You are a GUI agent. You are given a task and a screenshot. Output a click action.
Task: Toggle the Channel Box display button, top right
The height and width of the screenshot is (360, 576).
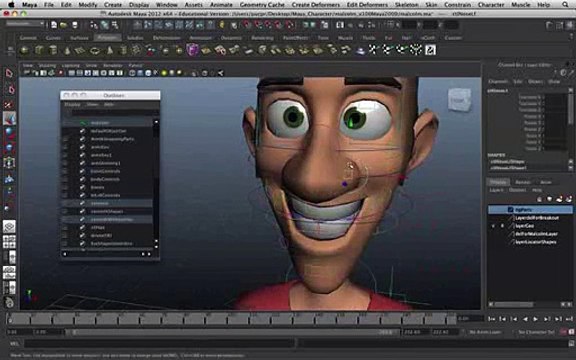coord(570,25)
